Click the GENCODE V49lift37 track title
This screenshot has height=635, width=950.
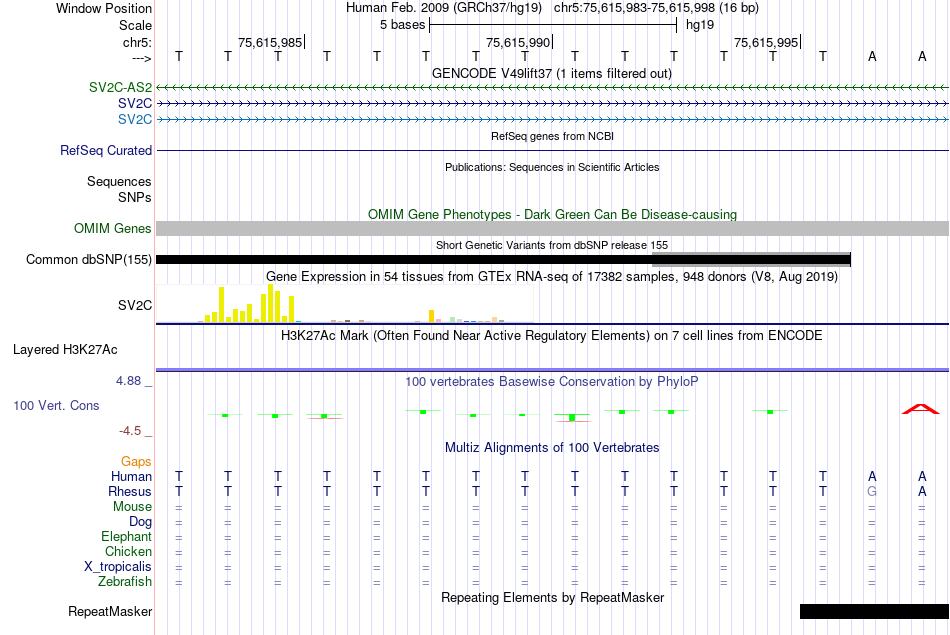[x=552, y=73]
